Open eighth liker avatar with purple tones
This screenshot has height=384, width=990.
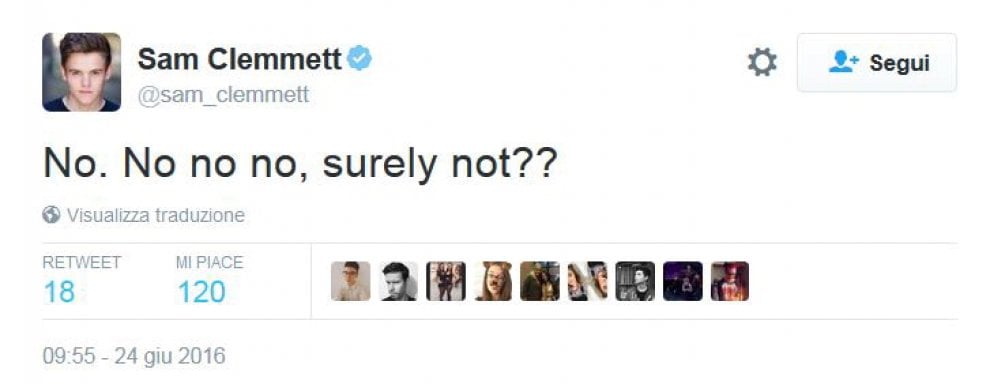[683, 281]
